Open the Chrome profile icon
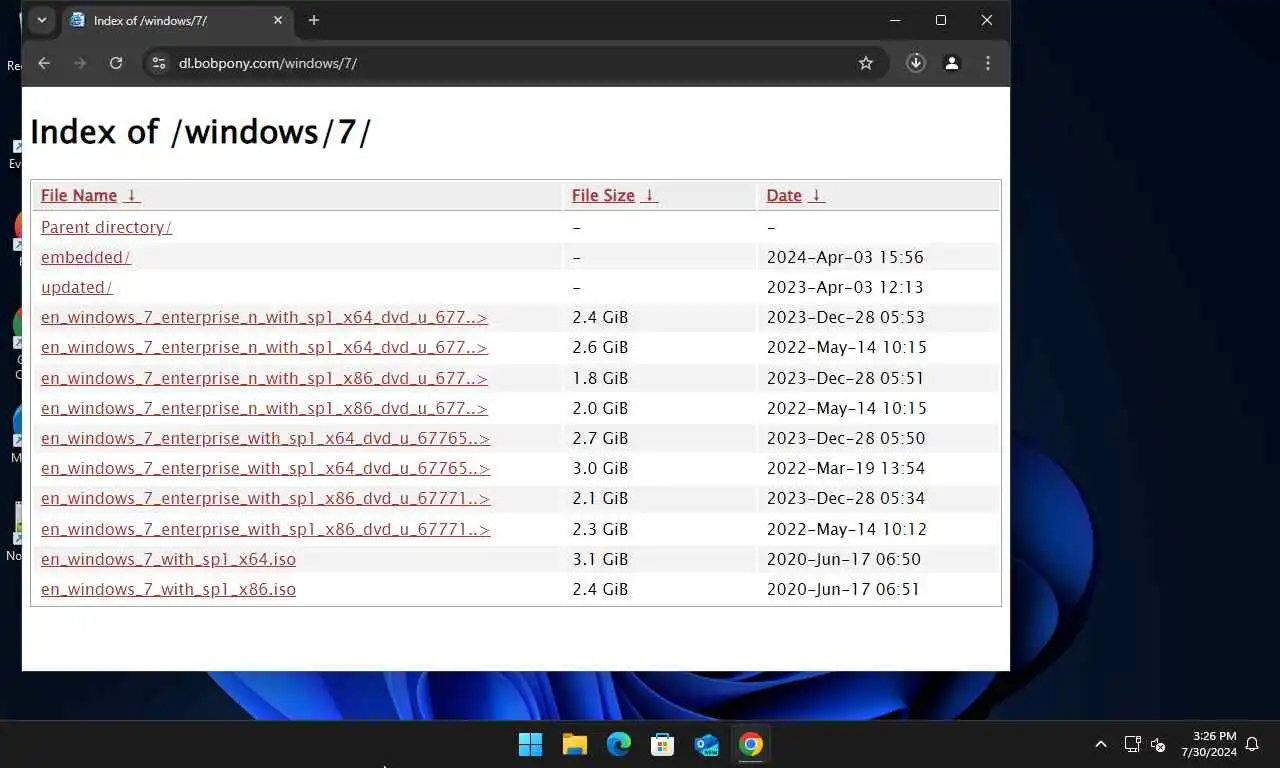 click(952, 63)
